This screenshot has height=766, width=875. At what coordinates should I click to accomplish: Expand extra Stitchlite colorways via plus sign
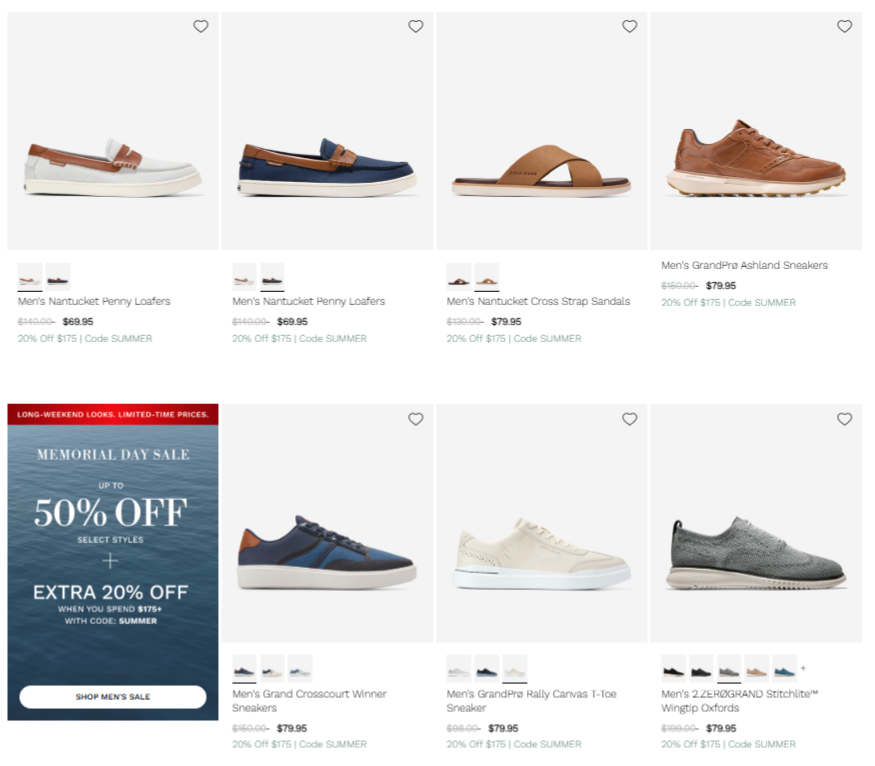coord(802,669)
